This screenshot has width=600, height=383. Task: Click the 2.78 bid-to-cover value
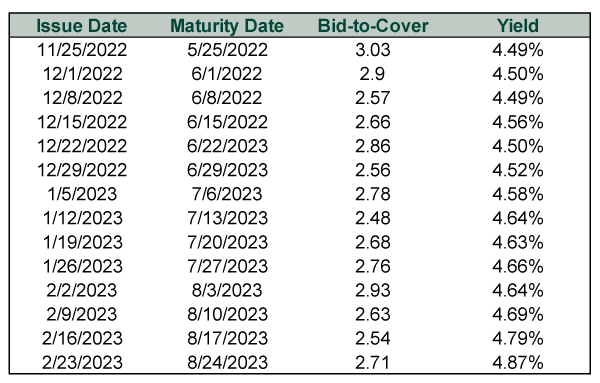point(373,194)
